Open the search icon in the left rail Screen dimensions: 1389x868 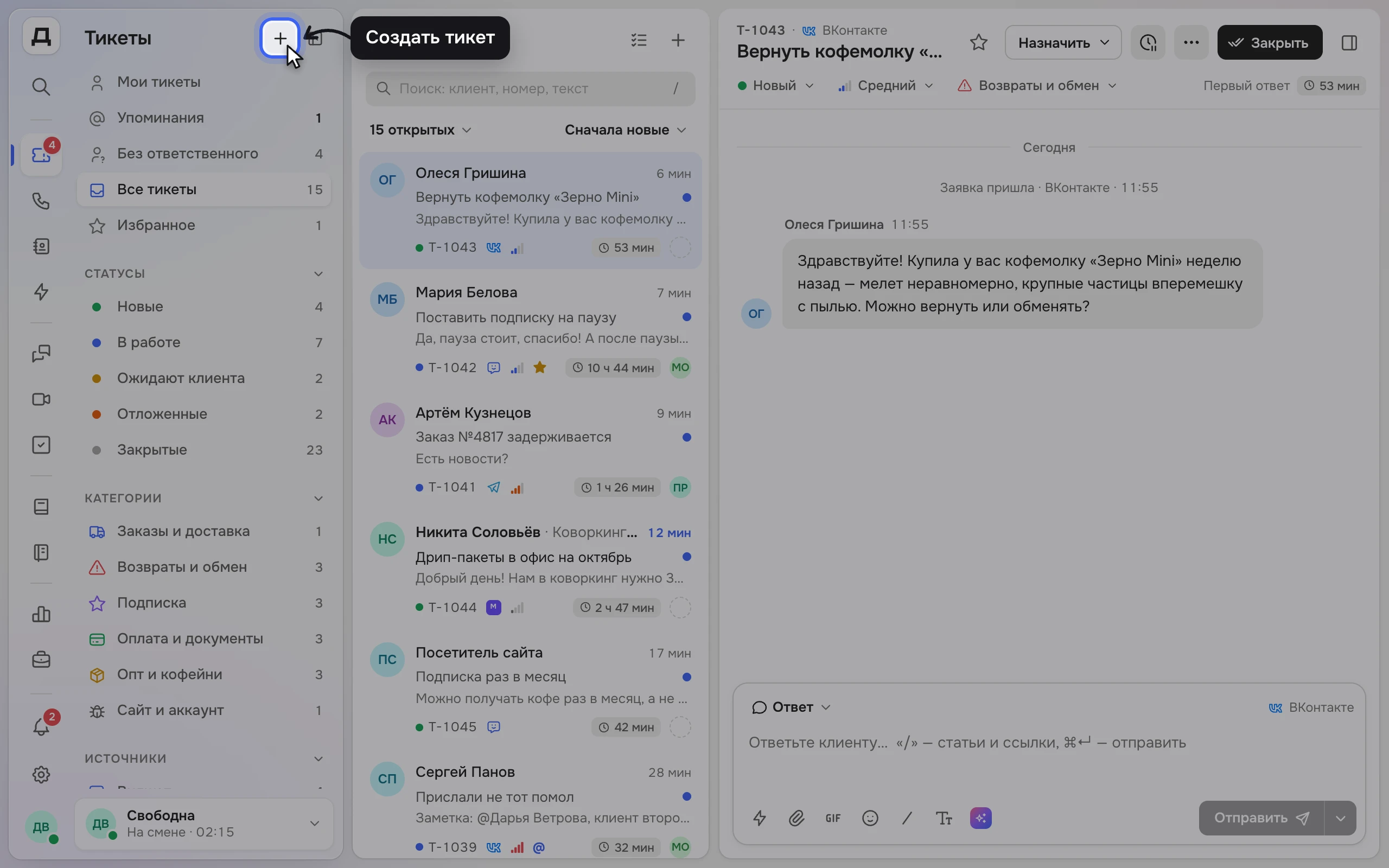(41, 87)
